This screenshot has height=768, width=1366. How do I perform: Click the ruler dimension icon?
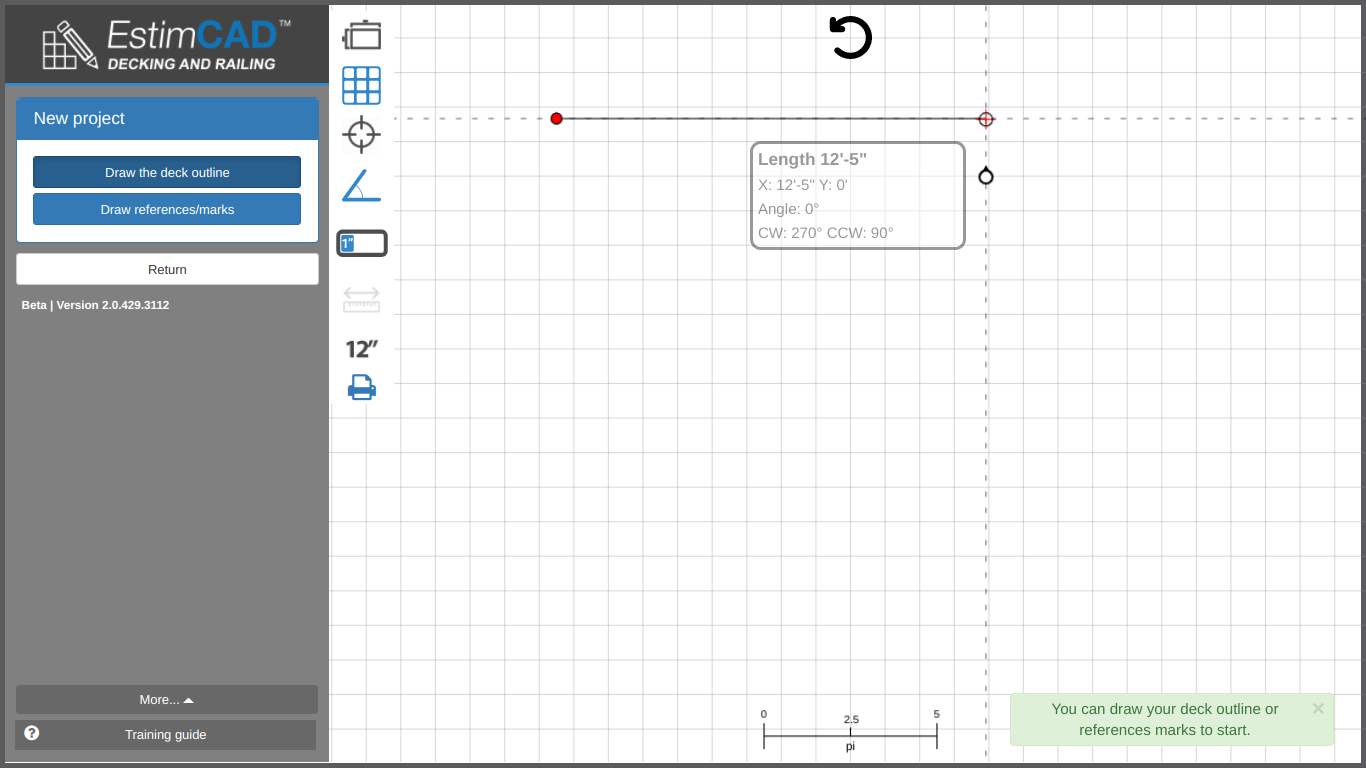[362, 299]
